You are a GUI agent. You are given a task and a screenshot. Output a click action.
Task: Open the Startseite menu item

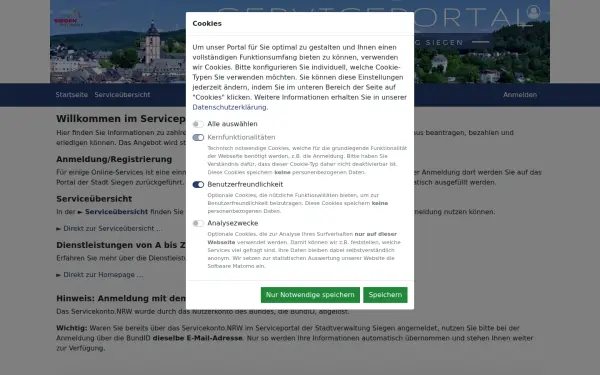pos(72,95)
